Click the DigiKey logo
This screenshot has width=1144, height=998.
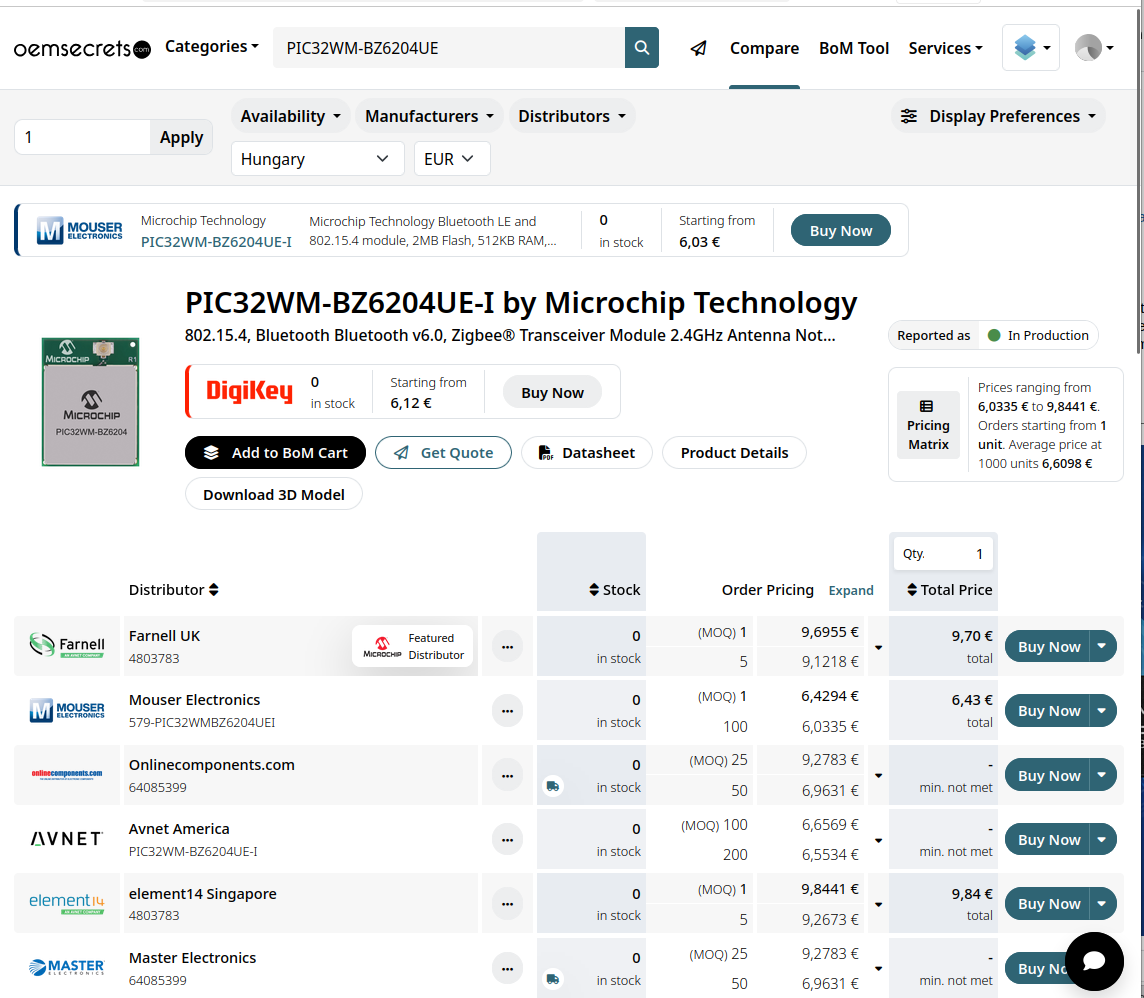pos(250,392)
